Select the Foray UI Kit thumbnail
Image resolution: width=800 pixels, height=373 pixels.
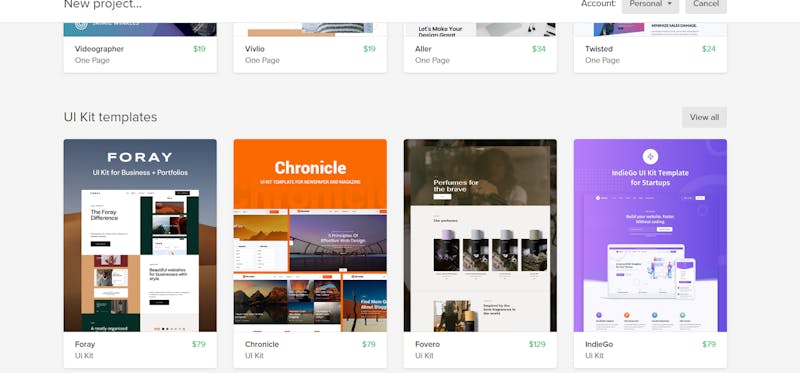(140, 235)
